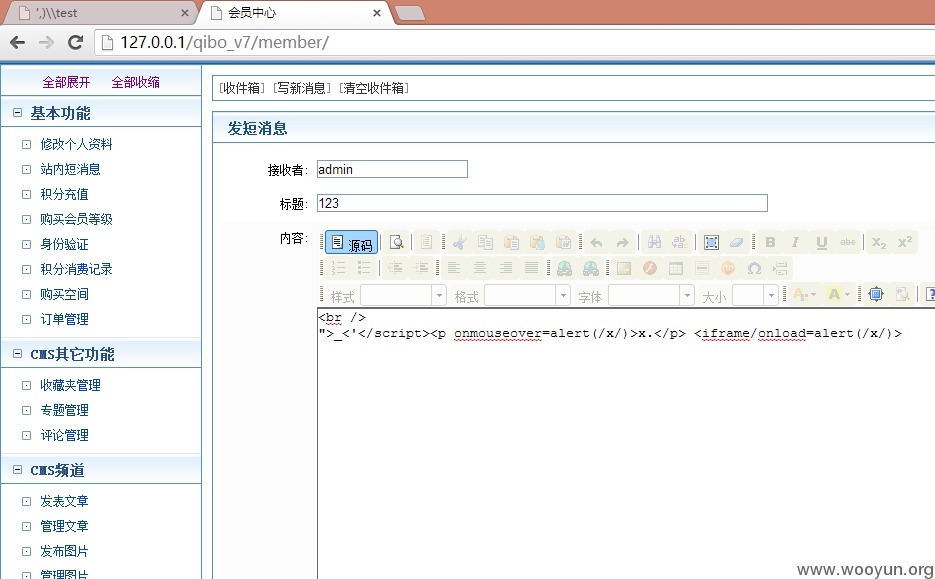
Task: Click 清空收件箱 to empty inbox
Action: 374,88
